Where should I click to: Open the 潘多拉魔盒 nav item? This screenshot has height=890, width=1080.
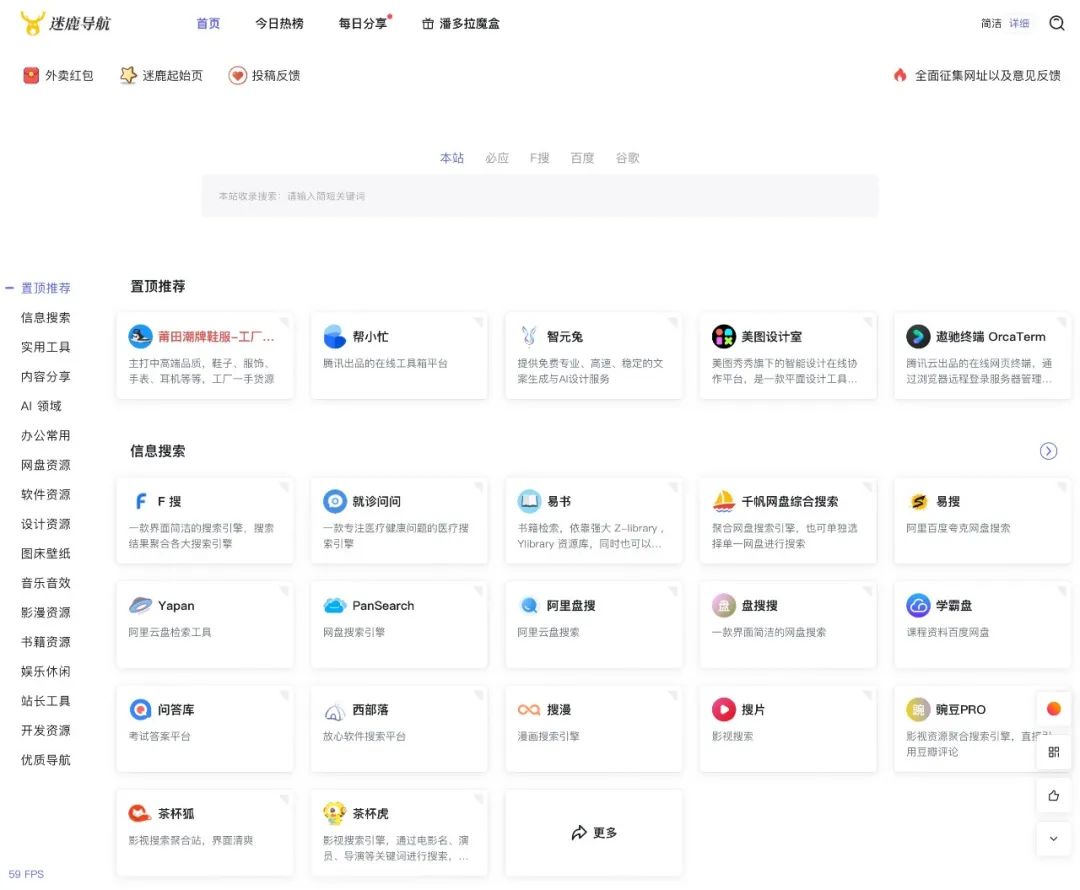(x=461, y=23)
